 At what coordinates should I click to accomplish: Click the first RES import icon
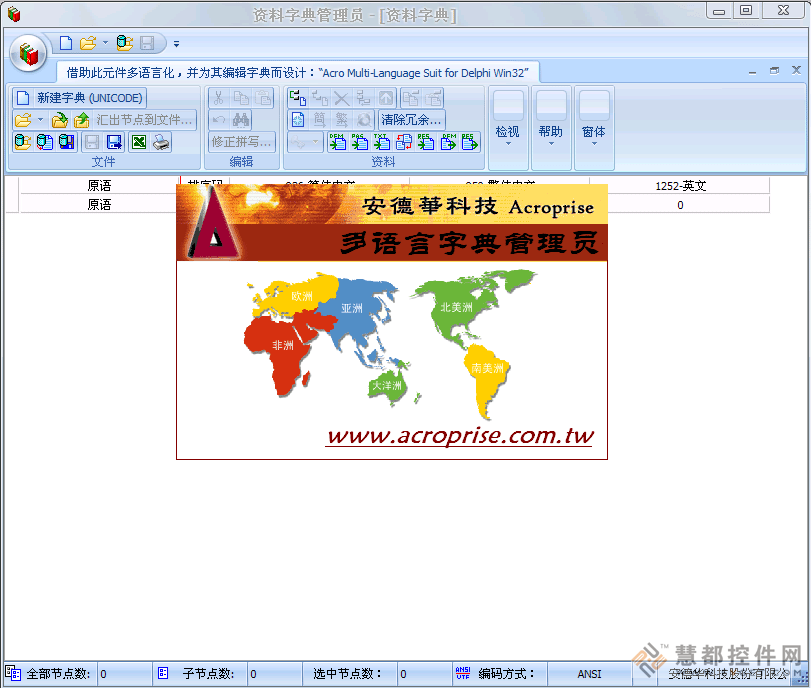pyautogui.click(x=426, y=142)
